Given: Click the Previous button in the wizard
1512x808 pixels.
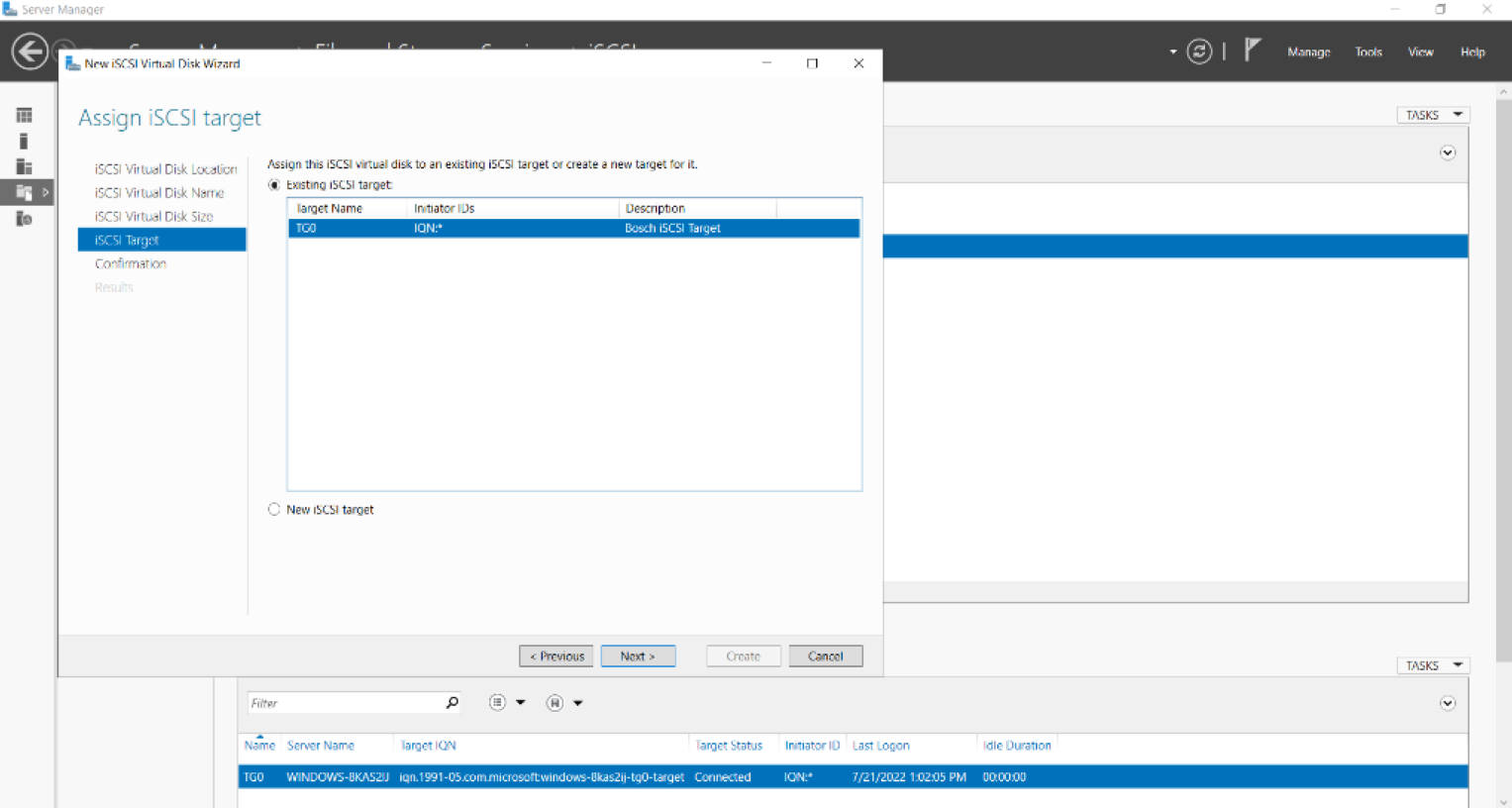Looking at the screenshot, I should (x=556, y=656).
